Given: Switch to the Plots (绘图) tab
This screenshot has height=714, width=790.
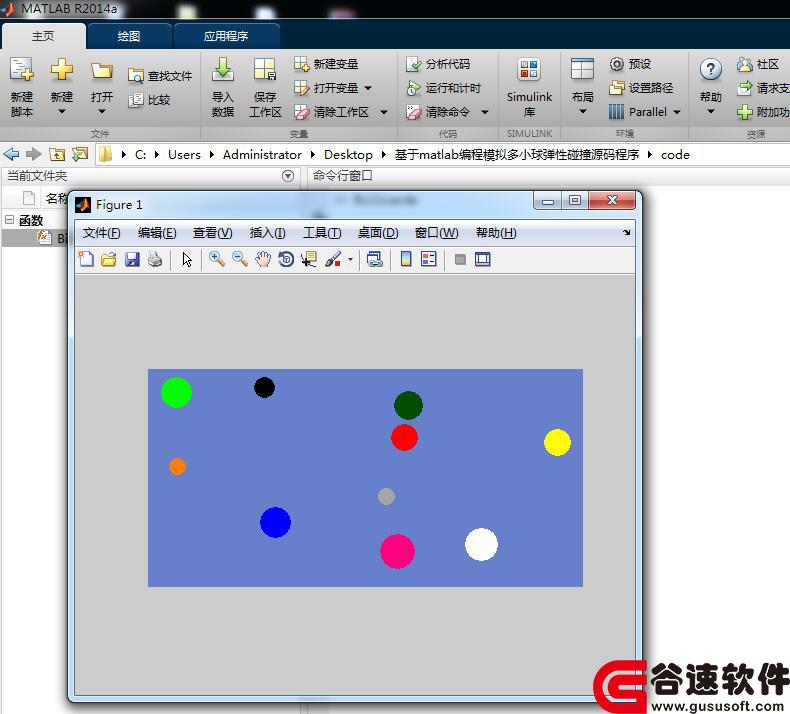Looking at the screenshot, I should click(128, 36).
